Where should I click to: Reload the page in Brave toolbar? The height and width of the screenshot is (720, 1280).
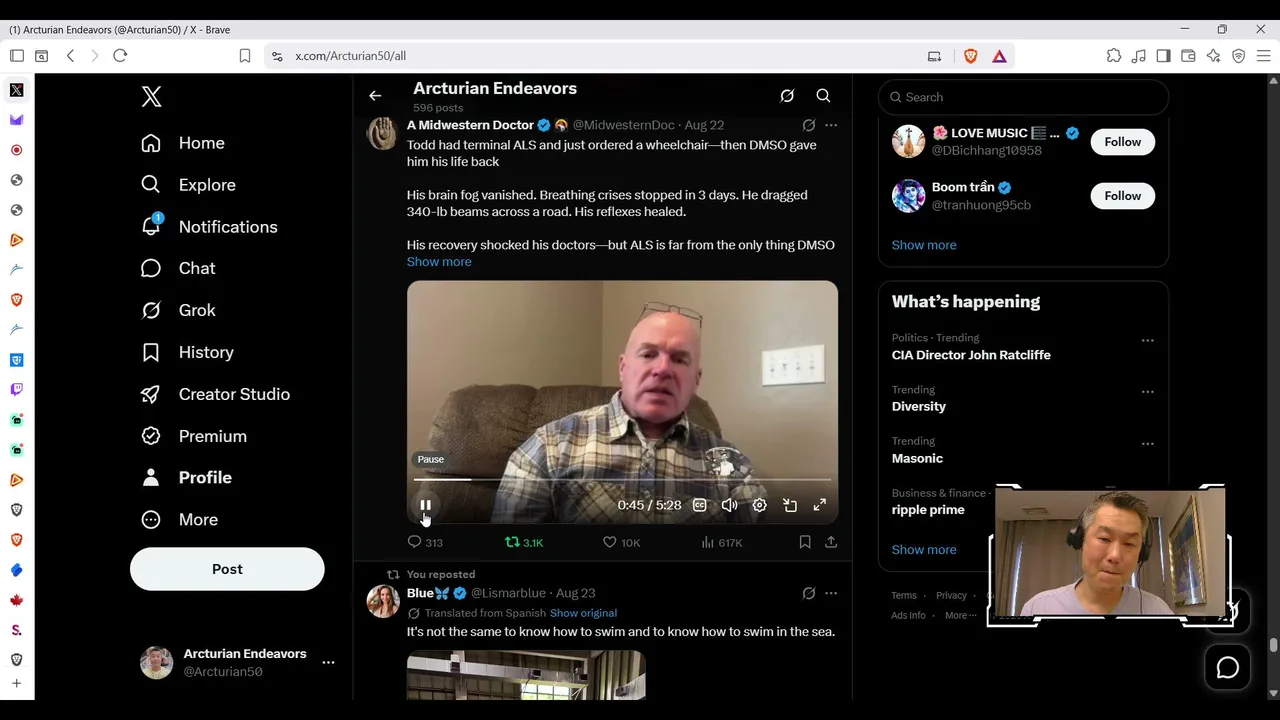coord(120,56)
